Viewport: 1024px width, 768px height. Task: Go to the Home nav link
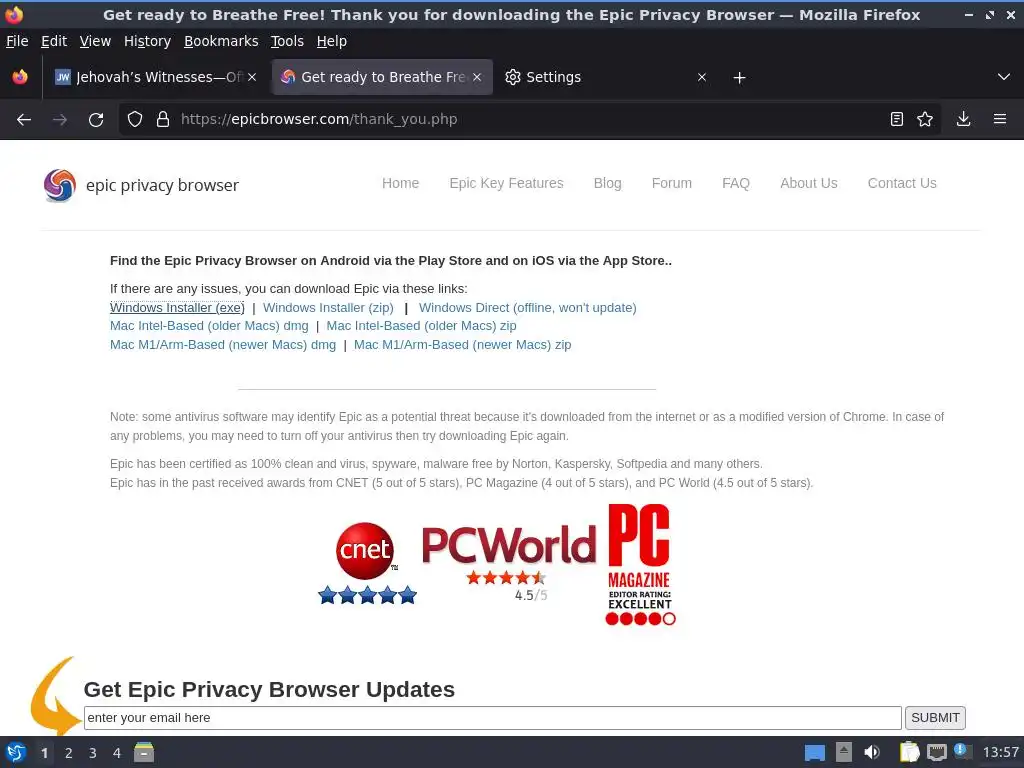click(x=400, y=184)
